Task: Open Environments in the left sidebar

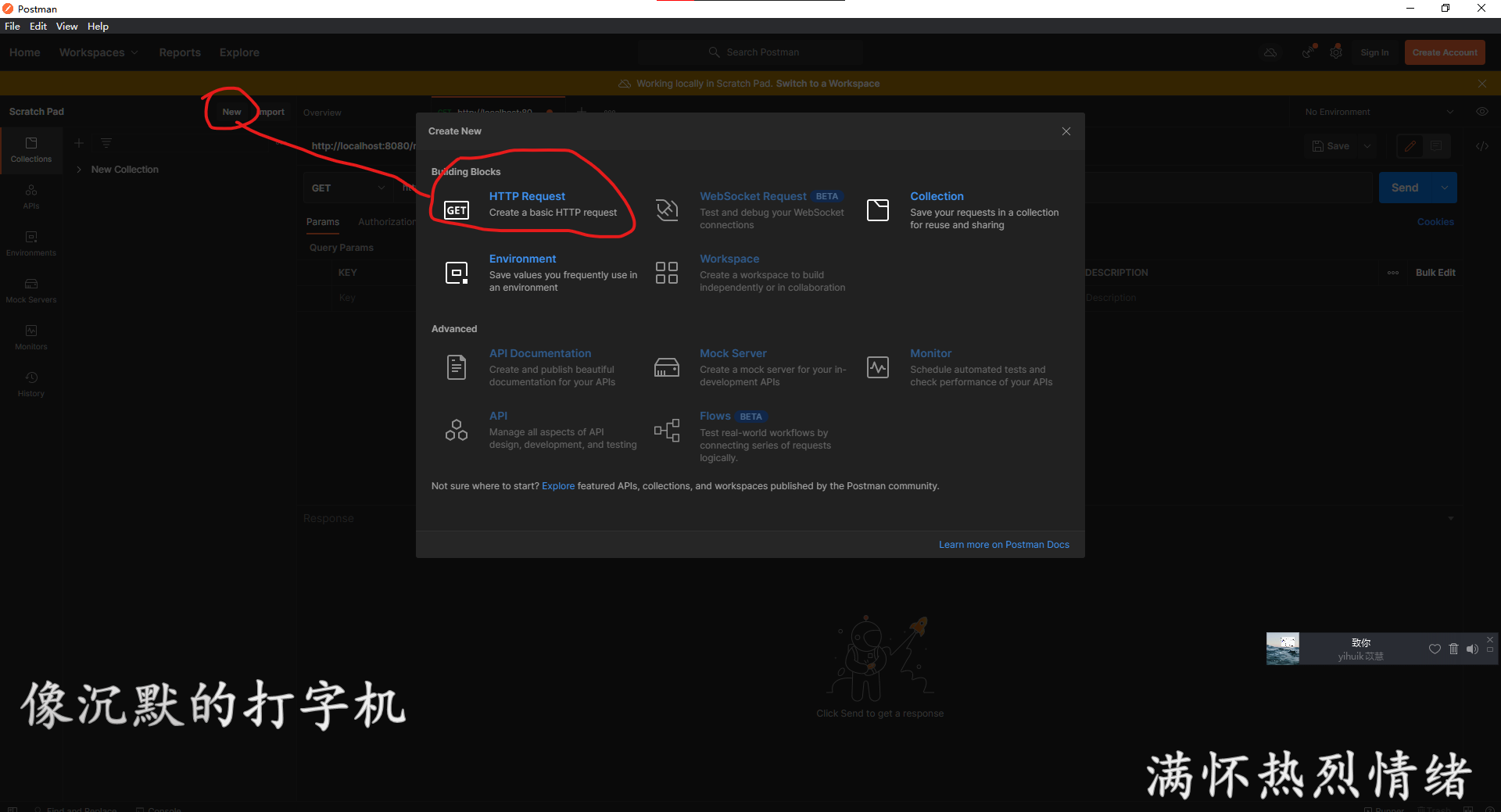Action: (x=31, y=244)
